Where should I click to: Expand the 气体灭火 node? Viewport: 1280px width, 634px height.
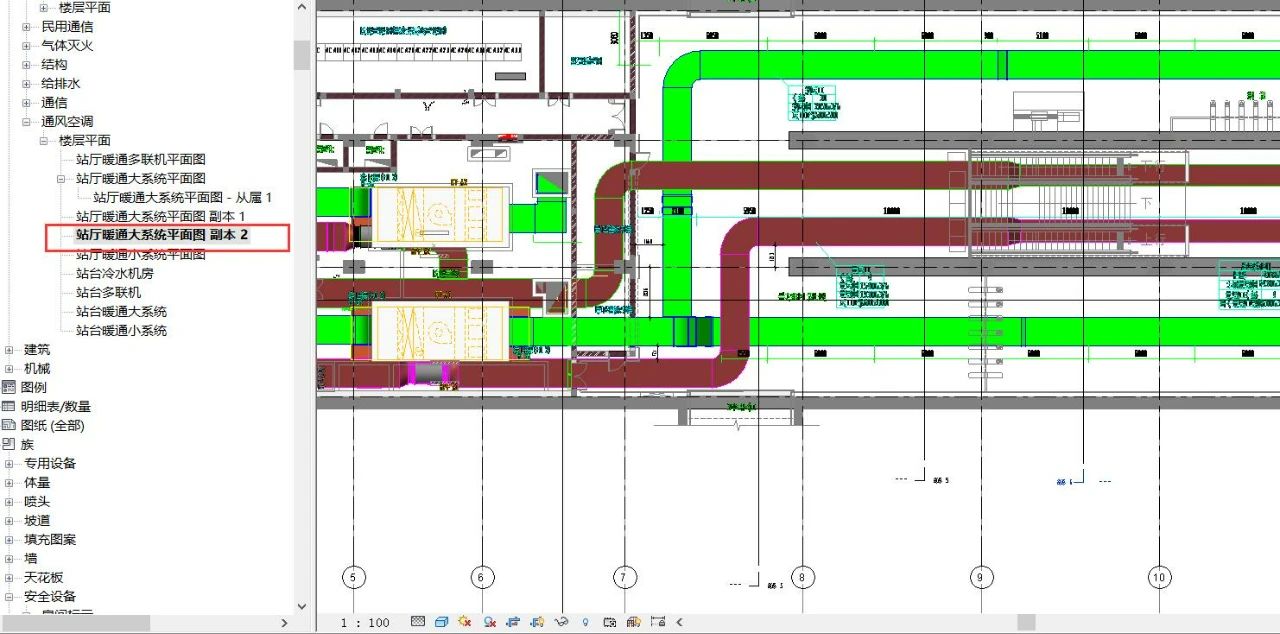[27, 46]
